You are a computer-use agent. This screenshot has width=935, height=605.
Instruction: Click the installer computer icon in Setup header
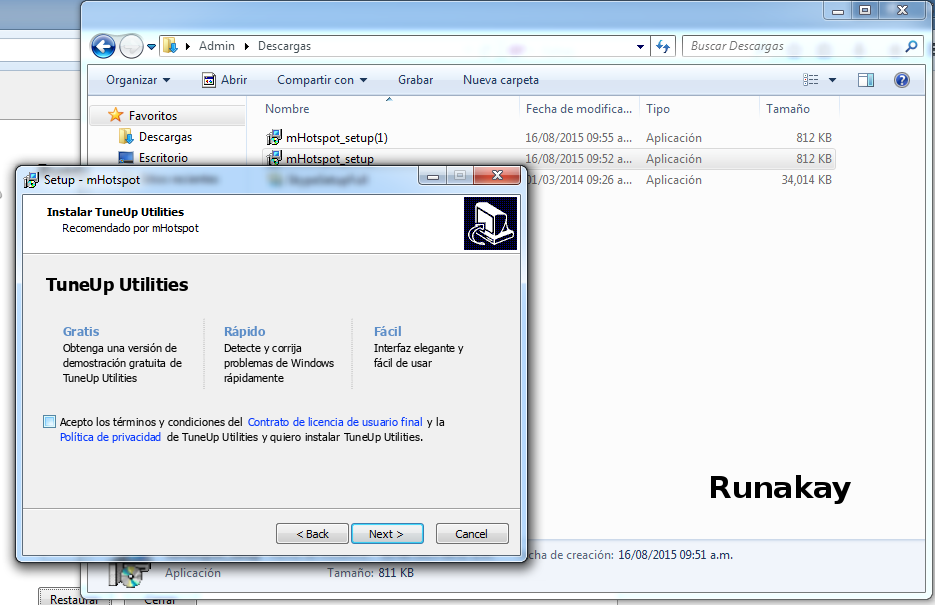pyautogui.click(x=490, y=224)
